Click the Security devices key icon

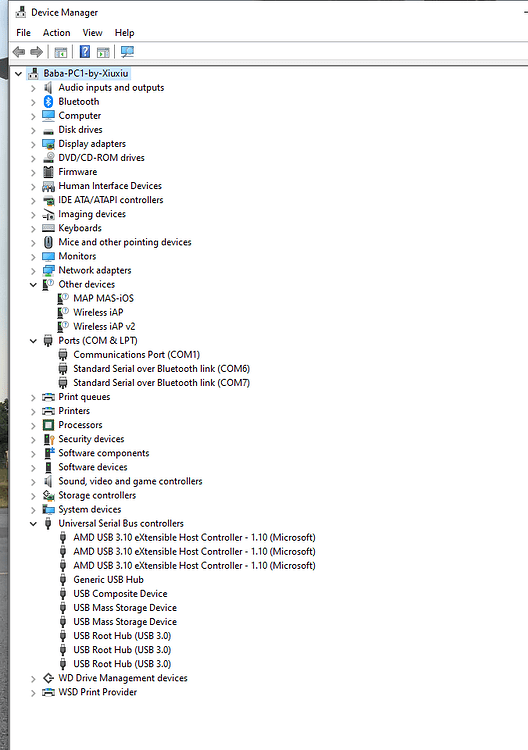[x=48, y=439]
